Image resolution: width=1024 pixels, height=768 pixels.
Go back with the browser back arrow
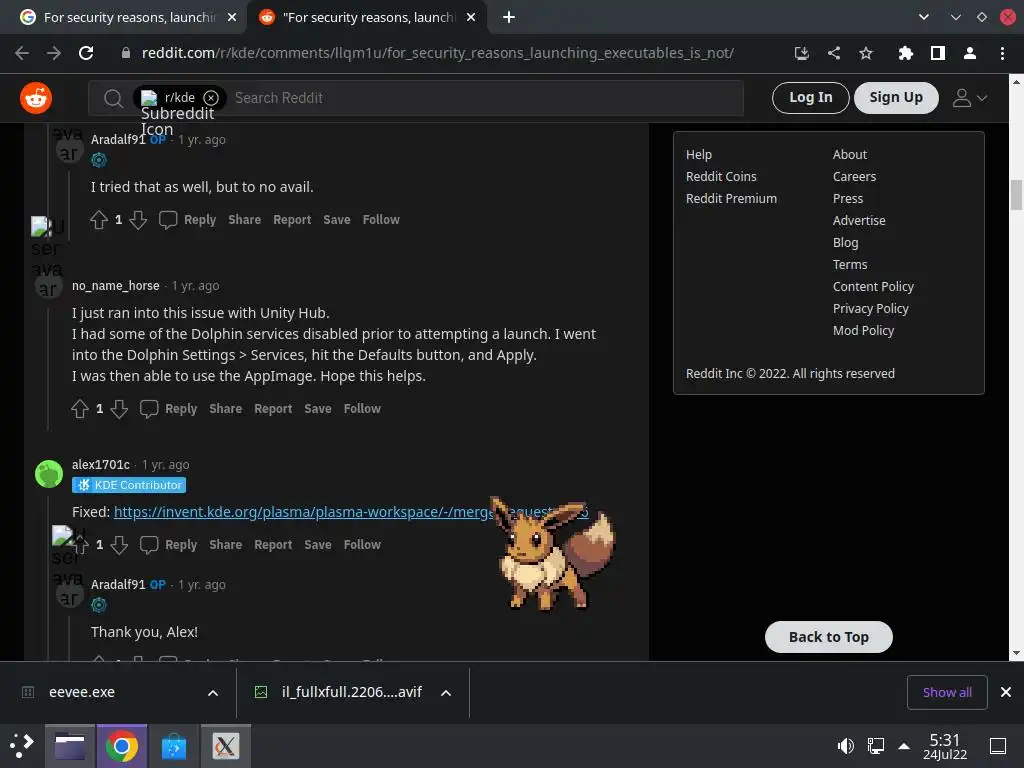(x=22, y=53)
